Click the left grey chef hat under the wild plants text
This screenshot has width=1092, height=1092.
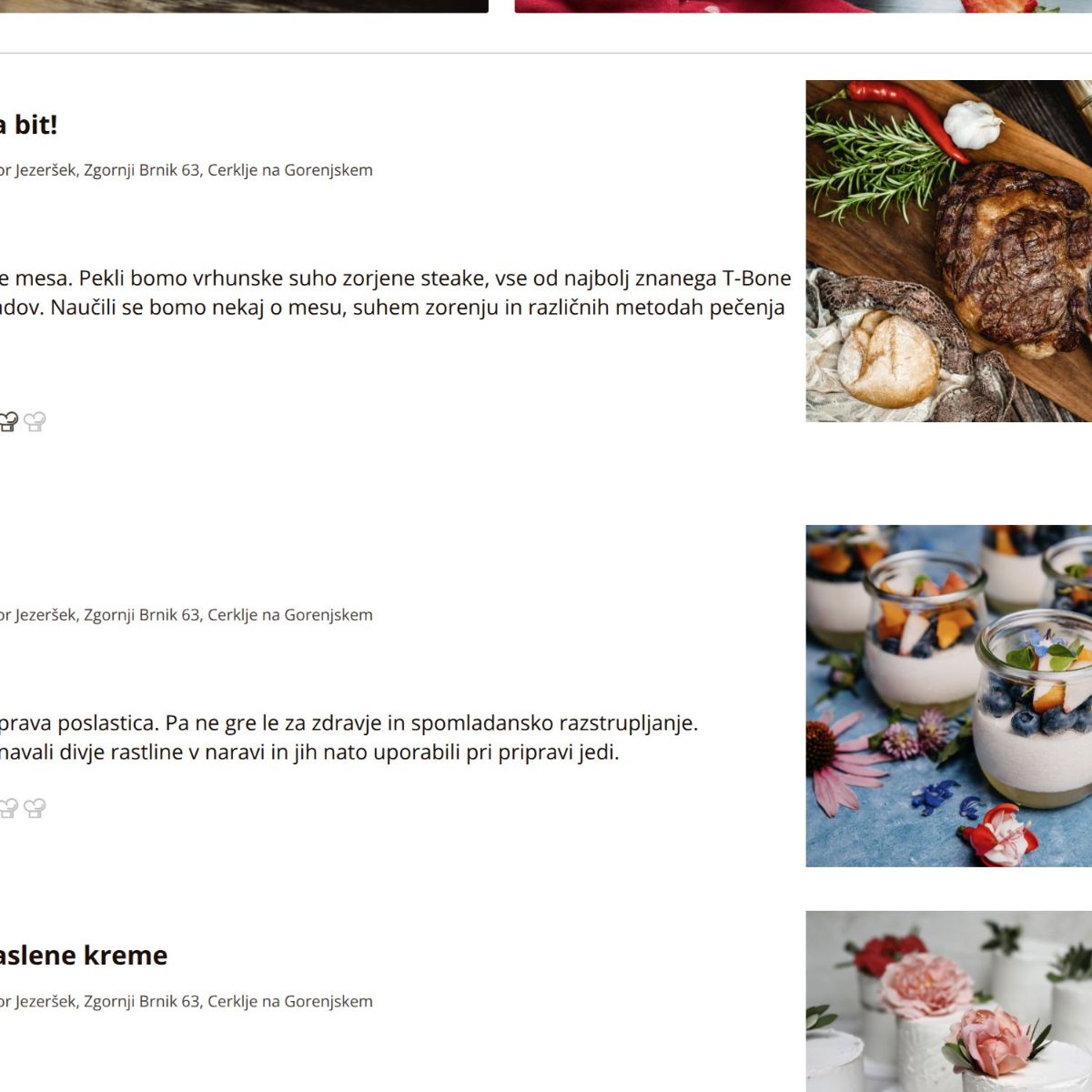[x=7, y=808]
